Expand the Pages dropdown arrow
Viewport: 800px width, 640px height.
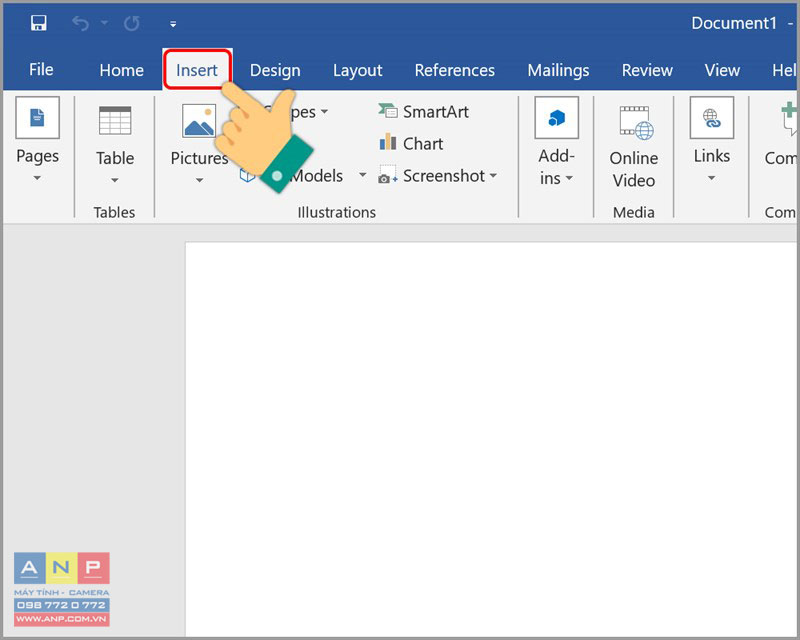[37, 178]
